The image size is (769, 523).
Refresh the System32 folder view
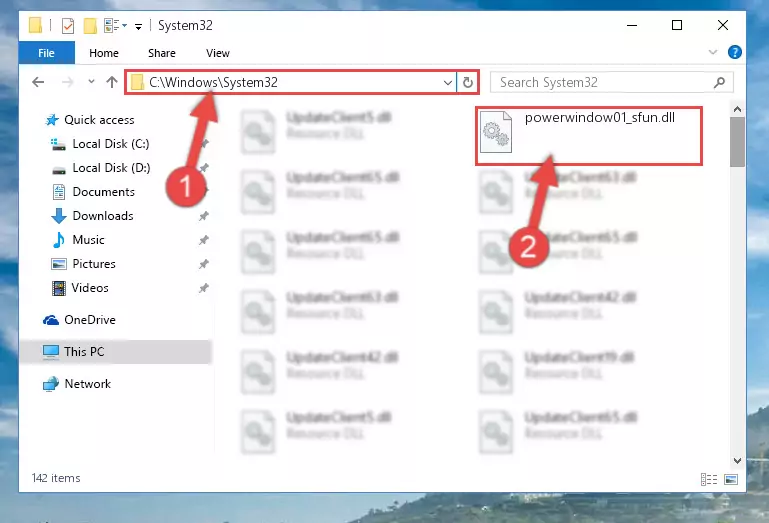pos(467,82)
